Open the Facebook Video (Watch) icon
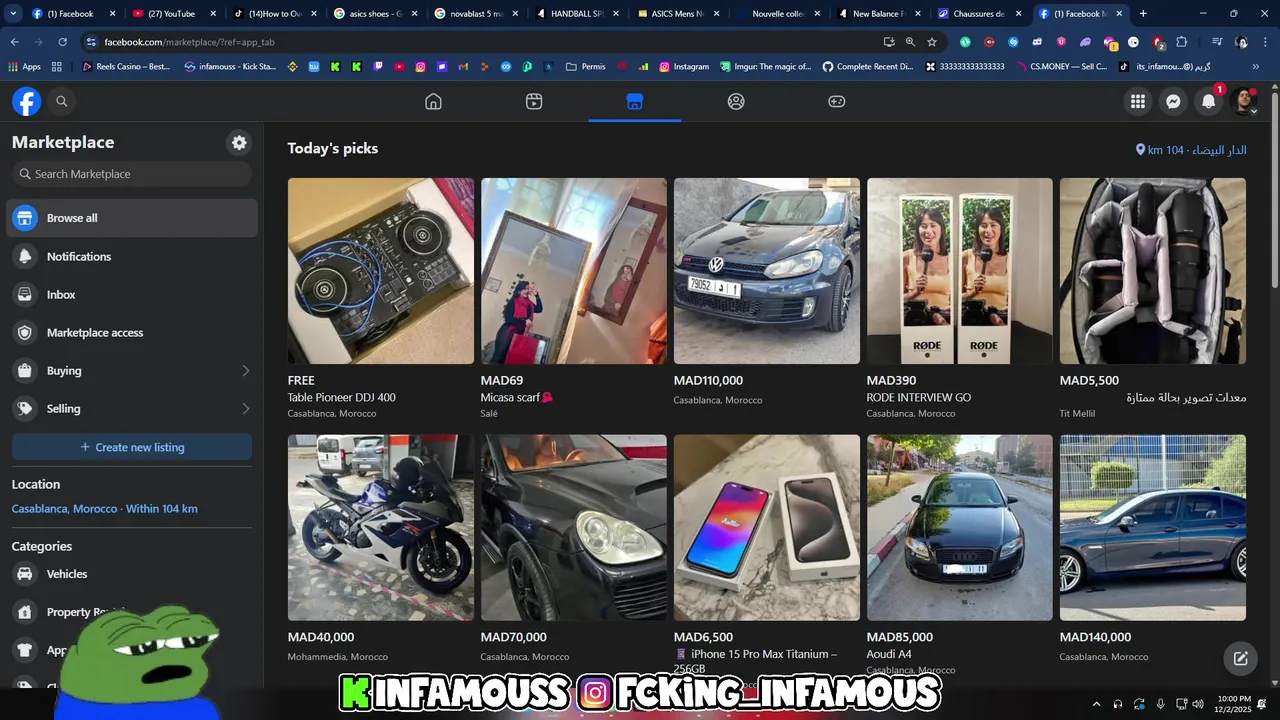Screen dimensions: 1280x720 pyautogui.click(x=534, y=101)
